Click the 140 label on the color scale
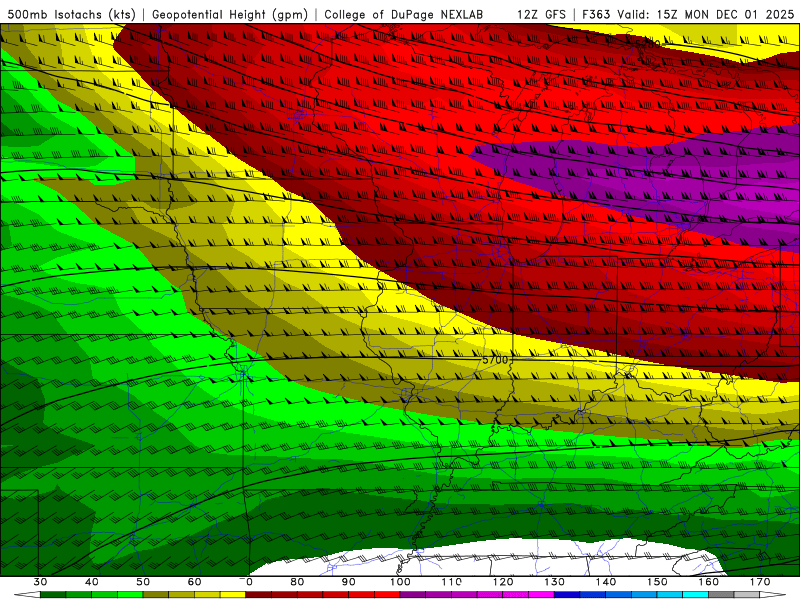Image resolution: width=800 pixels, height=600 pixels. (606, 582)
